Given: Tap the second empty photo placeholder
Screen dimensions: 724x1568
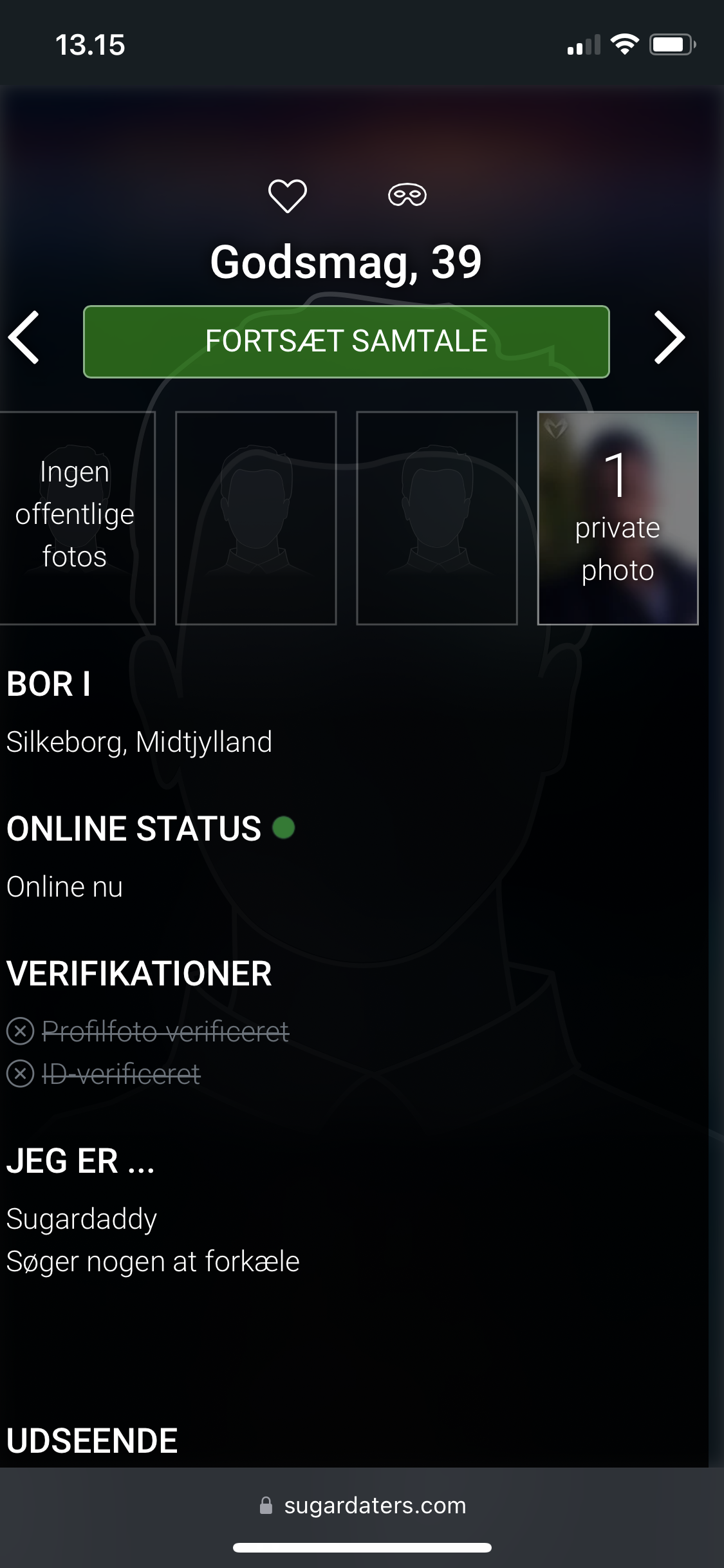Looking at the screenshot, I should pos(256,518).
